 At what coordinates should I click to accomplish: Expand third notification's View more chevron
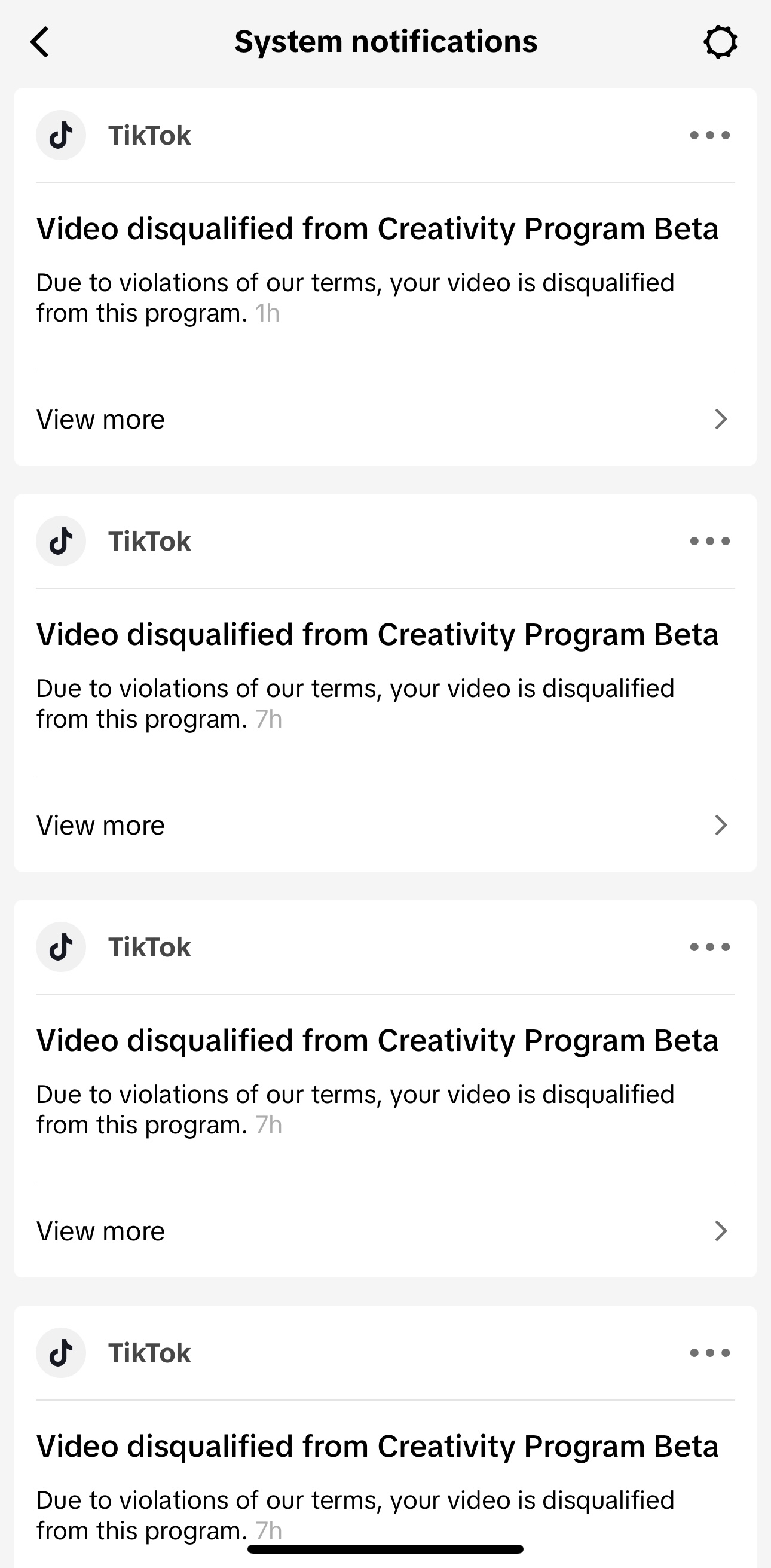tap(721, 1231)
